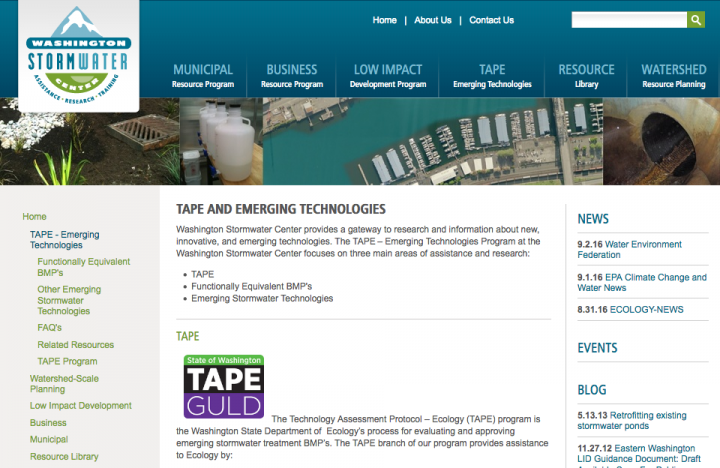Open the Resource Library menu item
This screenshot has height=468, width=720.
point(586,76)
